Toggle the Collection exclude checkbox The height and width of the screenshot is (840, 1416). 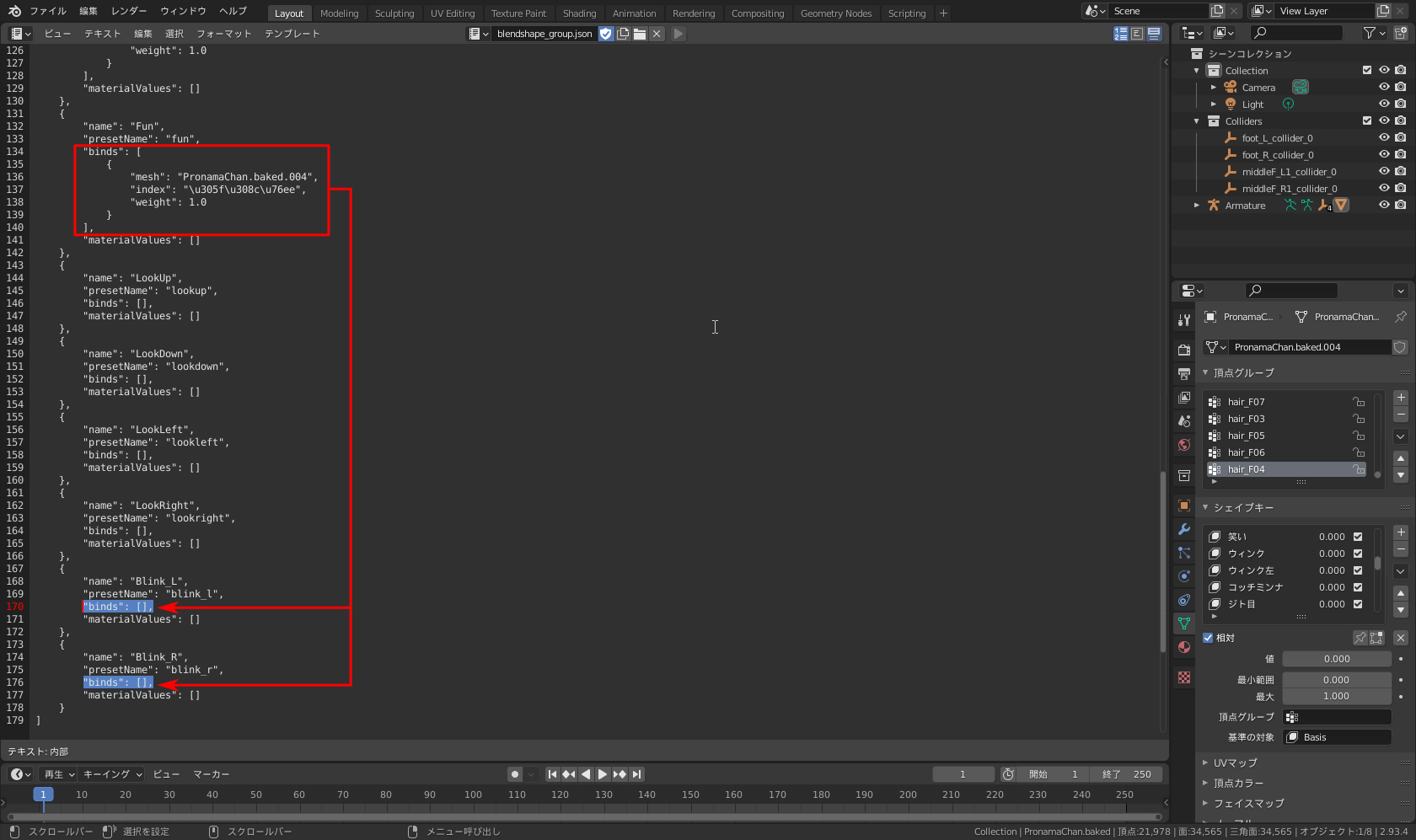click(x=1367, y=70)
